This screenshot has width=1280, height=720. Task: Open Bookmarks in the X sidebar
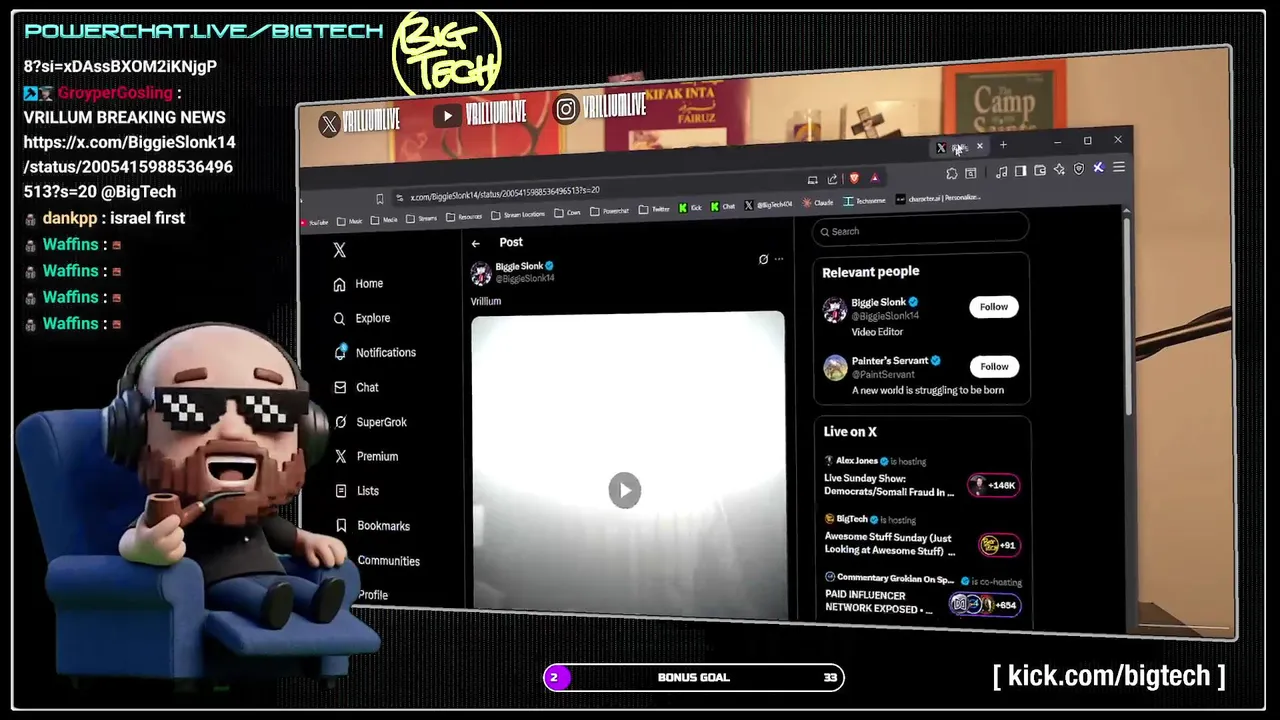tap(373, 526)
